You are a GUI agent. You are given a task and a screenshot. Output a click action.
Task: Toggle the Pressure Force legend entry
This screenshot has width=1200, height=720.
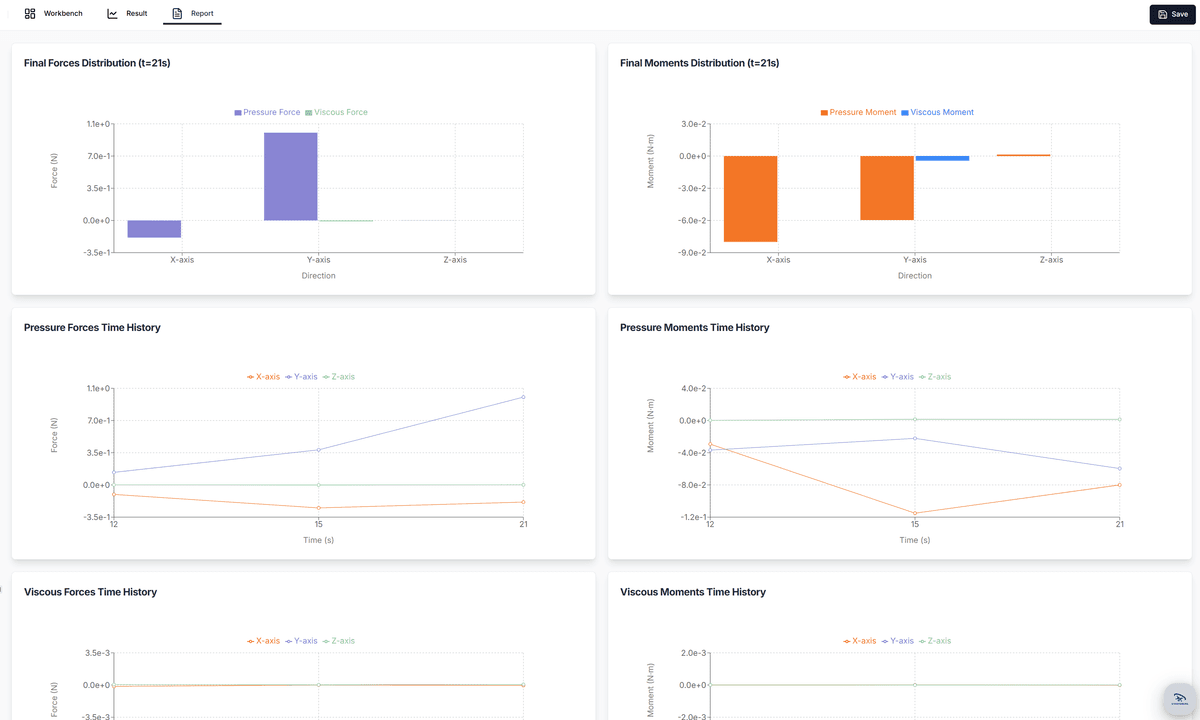[267, 112]
